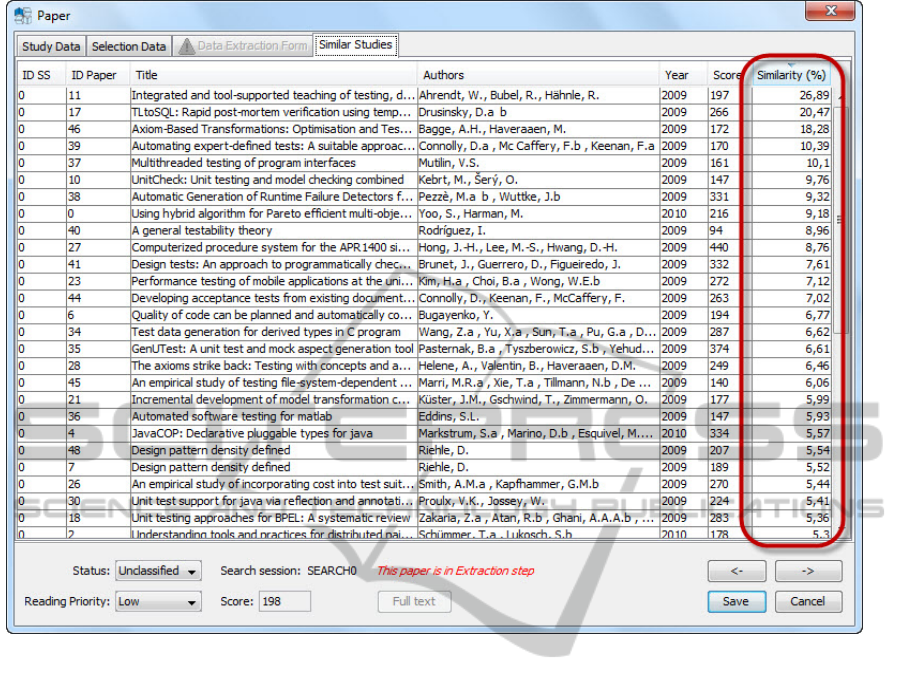Click the Title column header

tap(147, 75)
